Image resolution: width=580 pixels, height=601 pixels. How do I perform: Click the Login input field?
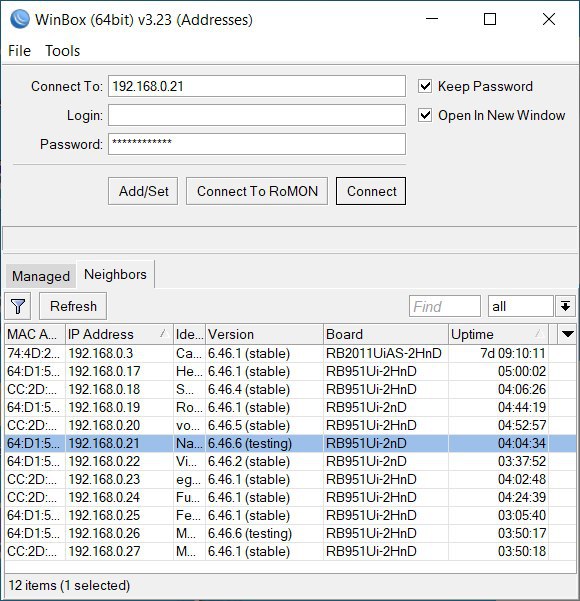257,115
